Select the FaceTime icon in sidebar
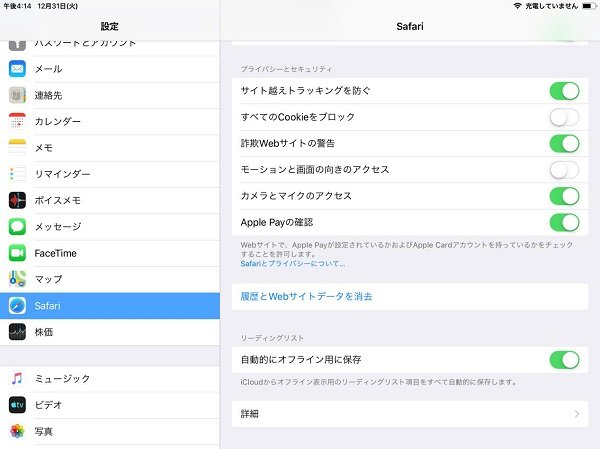The width and height of the screenshot is (600, 449). click(x=17, y=253)
